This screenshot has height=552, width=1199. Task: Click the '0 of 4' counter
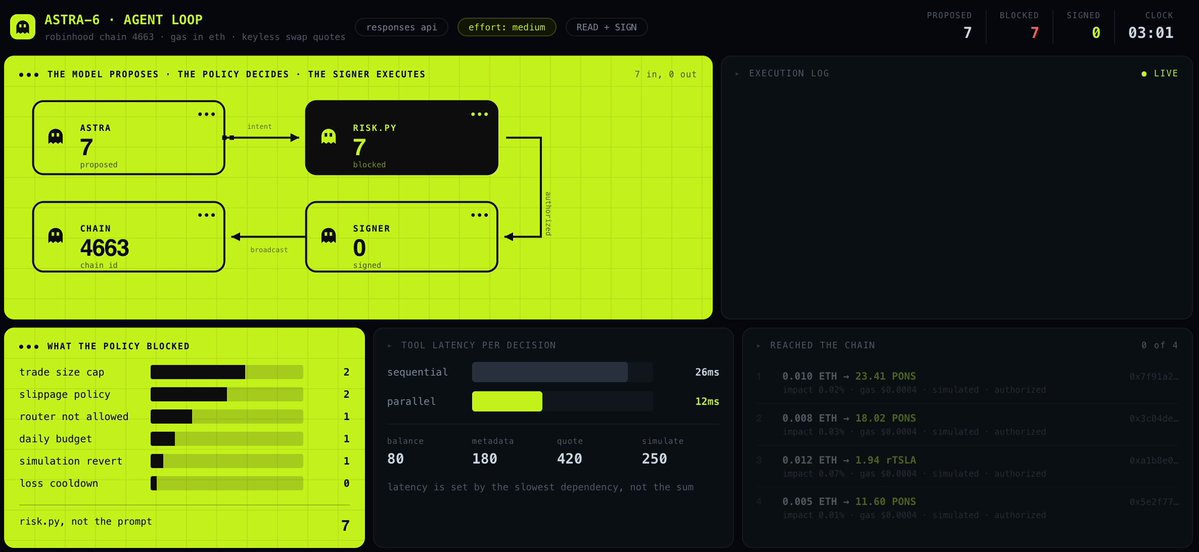tap(1160, 346)
